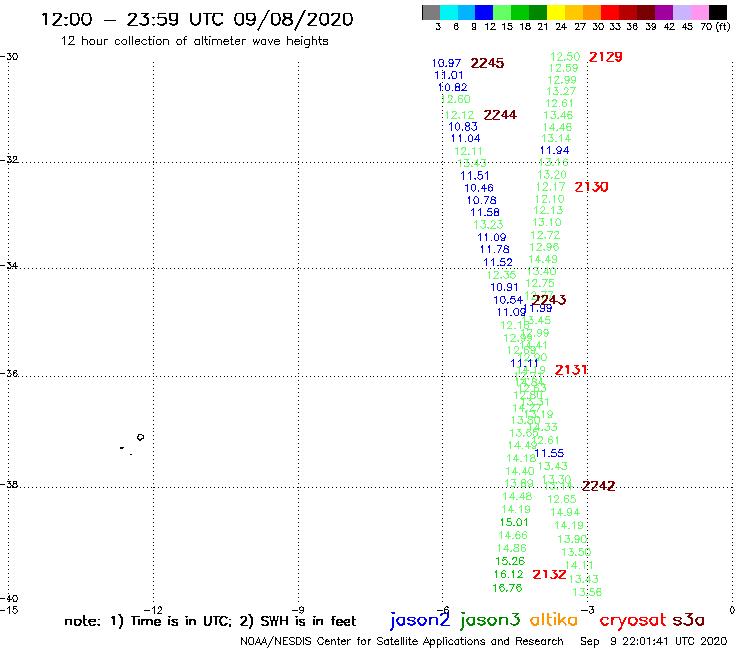
Task: Click the 16.76 wave height value
Action: (x=507, y=588)
